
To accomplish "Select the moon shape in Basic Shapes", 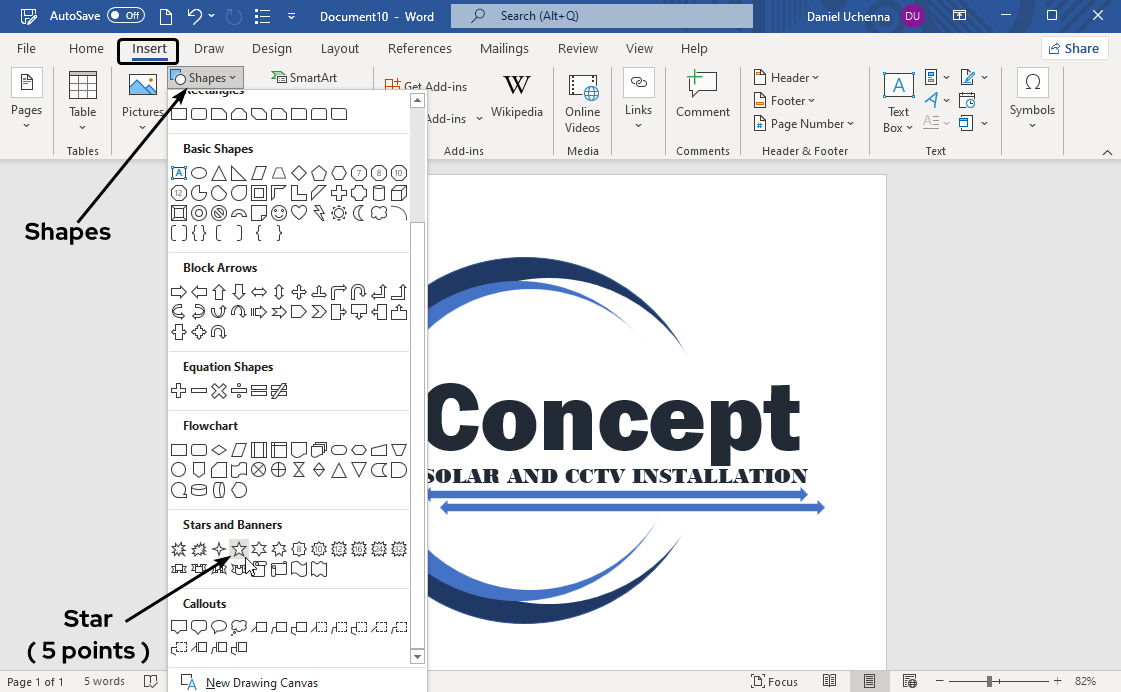I will click(x=359, y=213).
